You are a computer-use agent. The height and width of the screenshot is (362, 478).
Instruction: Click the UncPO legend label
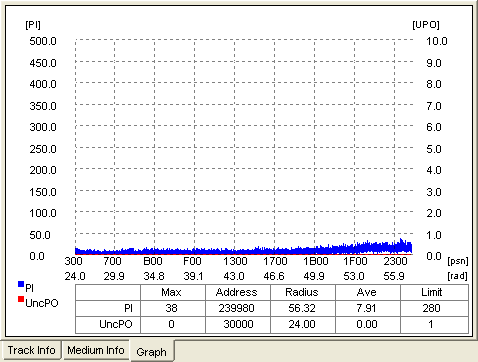(x=42, y=303)
